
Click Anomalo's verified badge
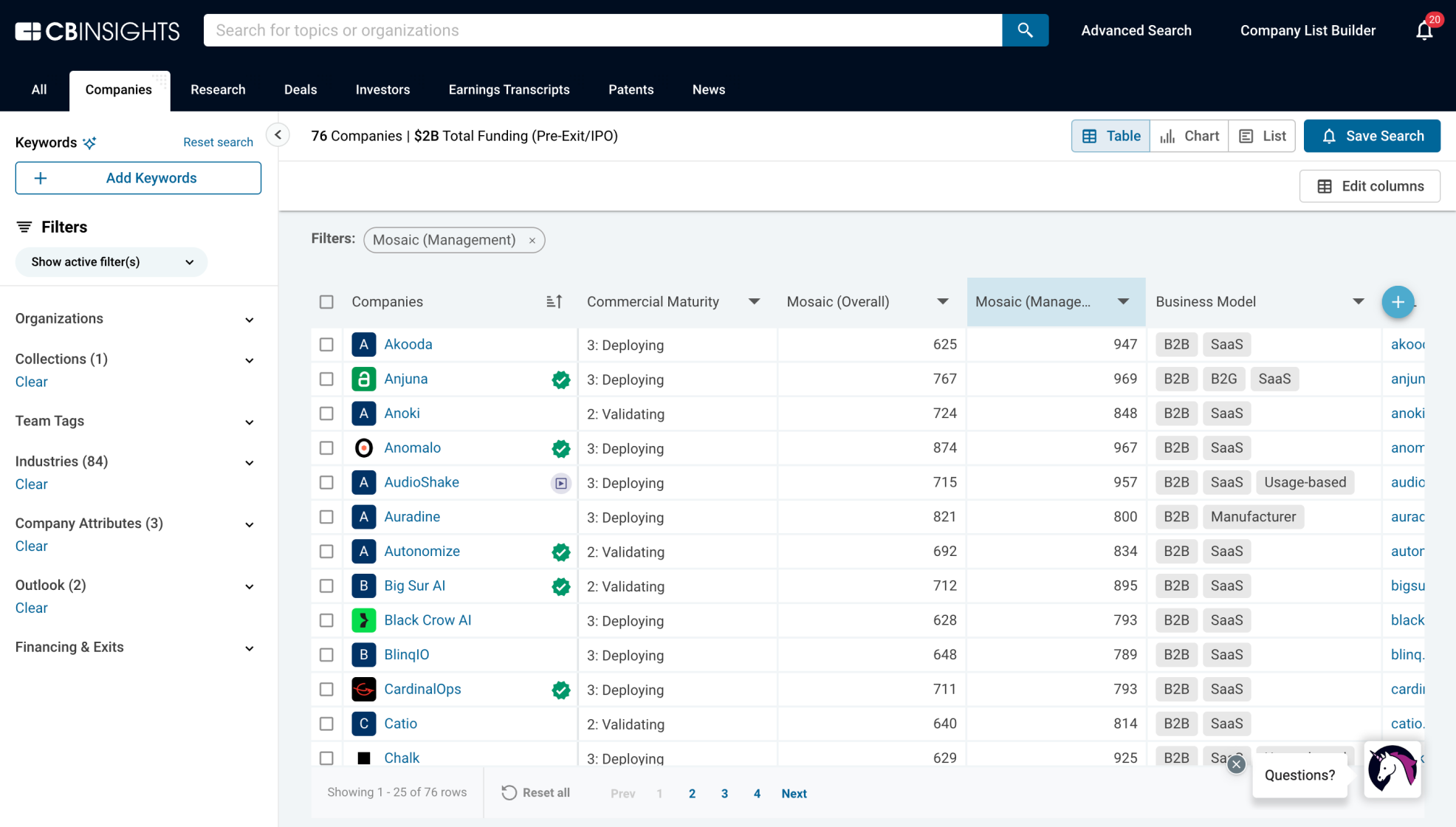tap(561, 448)
